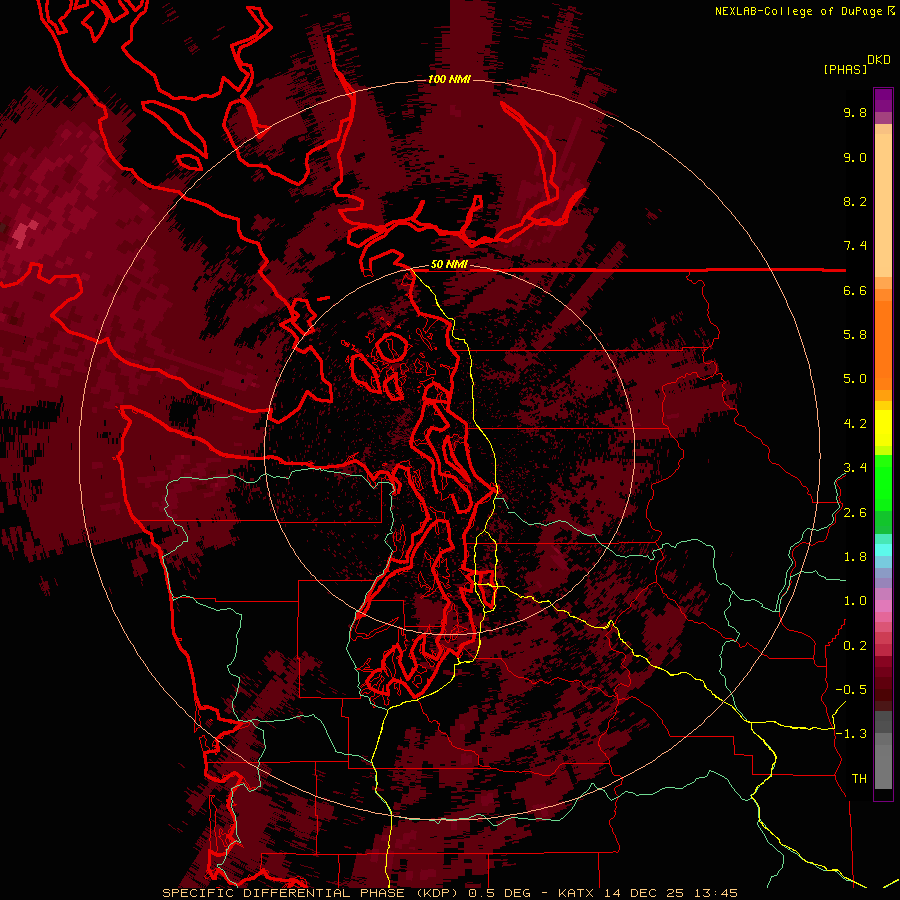Image resolution: width=900 pixels, height=900 pixels.
Task: Click the 14 DEC 25 date text
Action: 645,893
